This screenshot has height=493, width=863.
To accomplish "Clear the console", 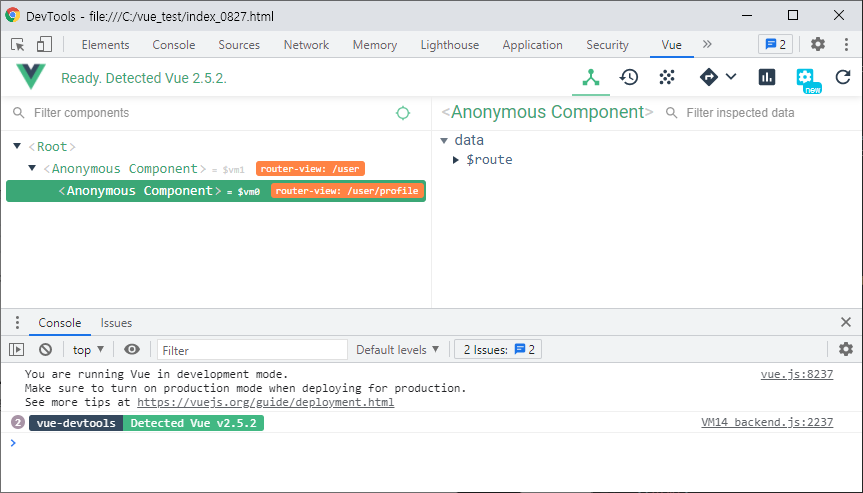I will coord(46,349).
